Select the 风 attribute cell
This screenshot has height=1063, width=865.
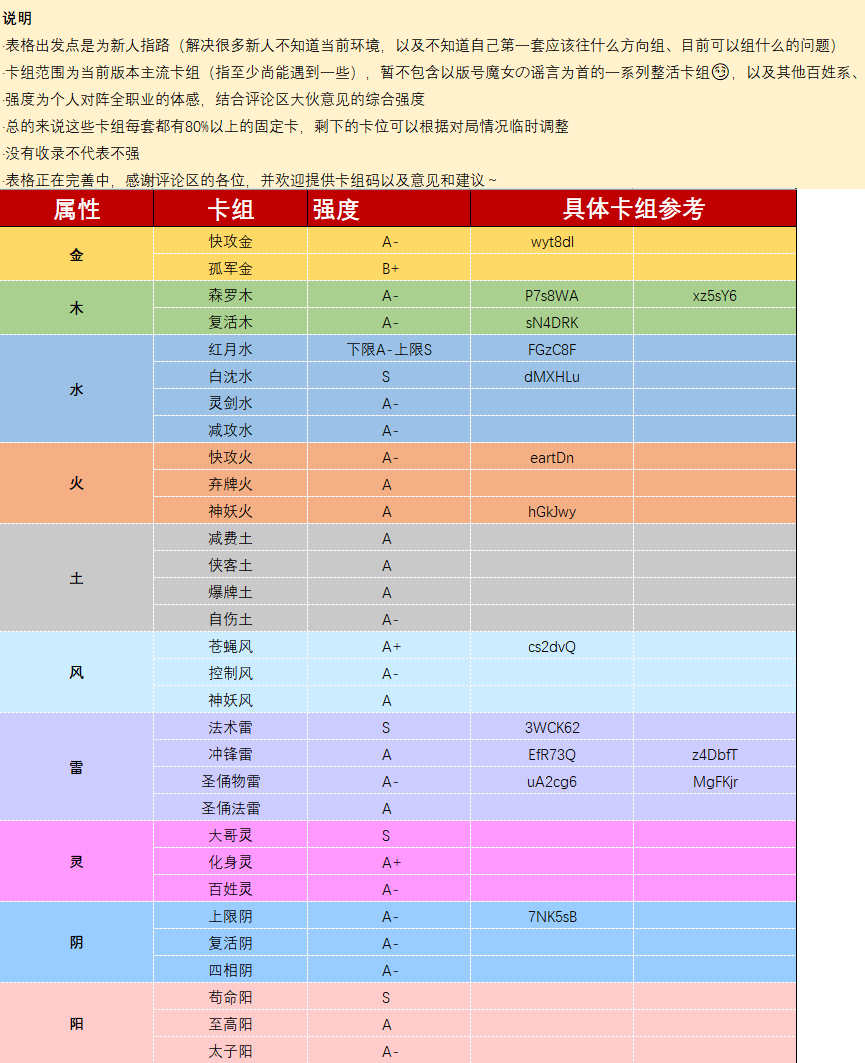click(77, 673)
